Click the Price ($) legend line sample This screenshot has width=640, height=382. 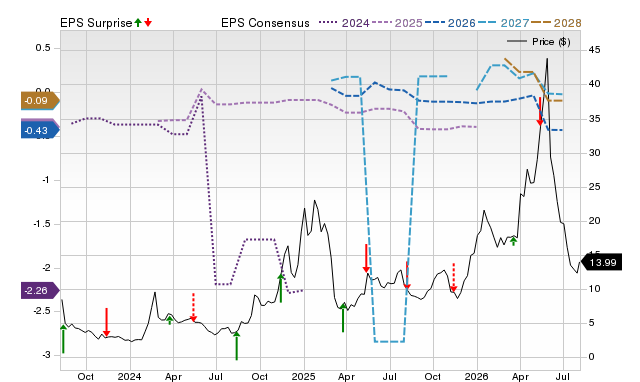[517, 41]
